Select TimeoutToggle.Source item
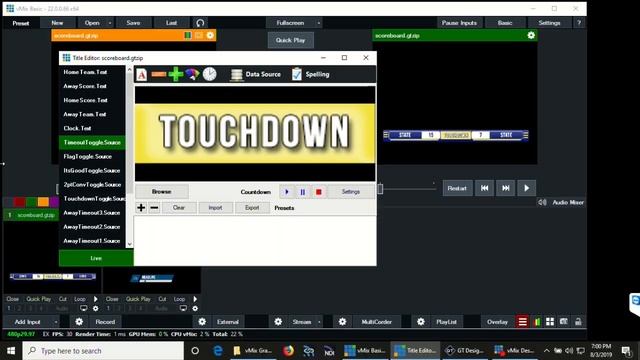 pos(92,142)
